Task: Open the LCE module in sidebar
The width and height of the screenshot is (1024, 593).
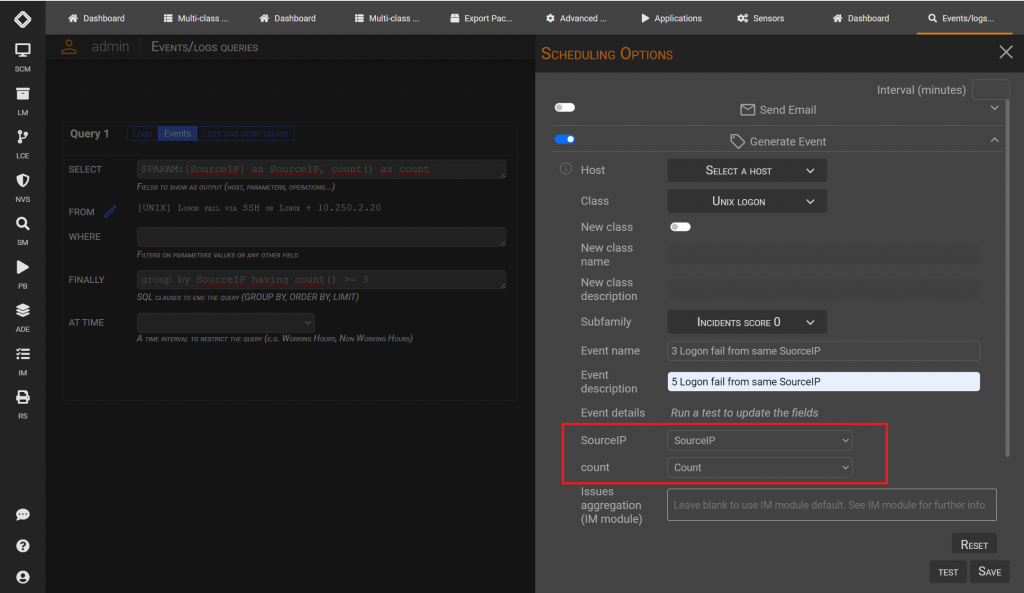Action: [22, 144]
